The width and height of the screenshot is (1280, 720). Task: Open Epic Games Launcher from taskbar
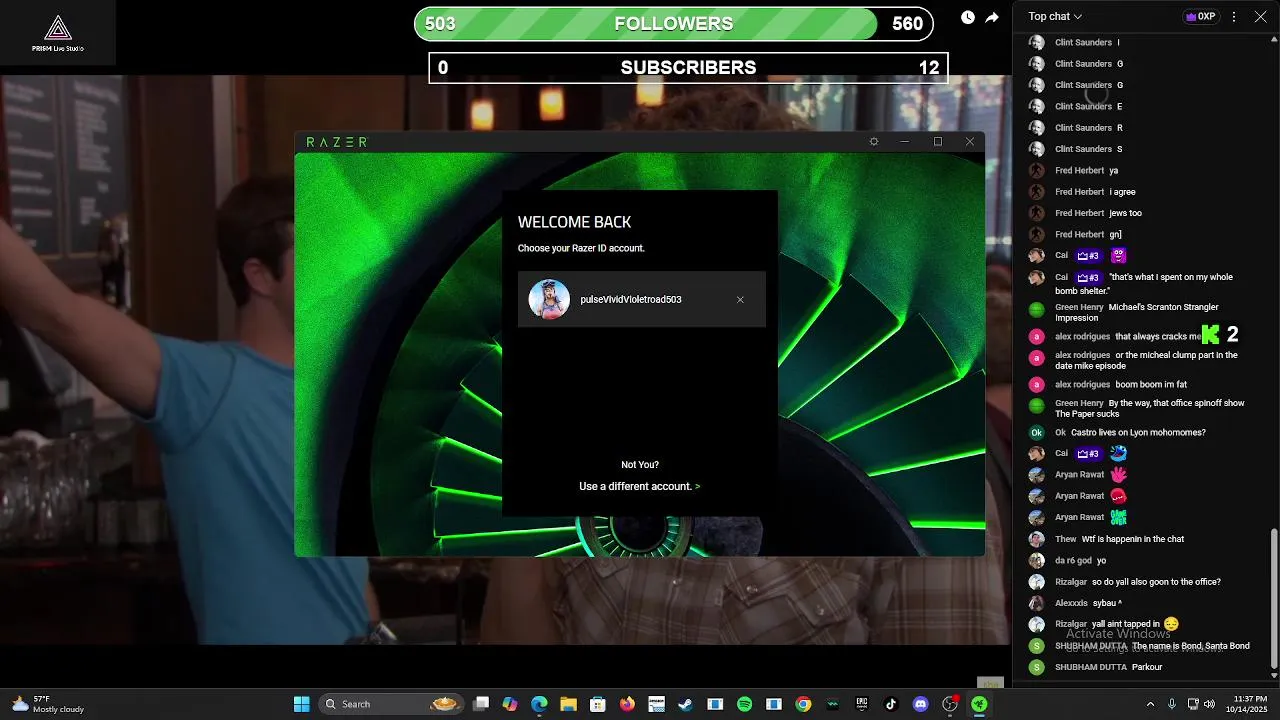[x=862, y=704]
